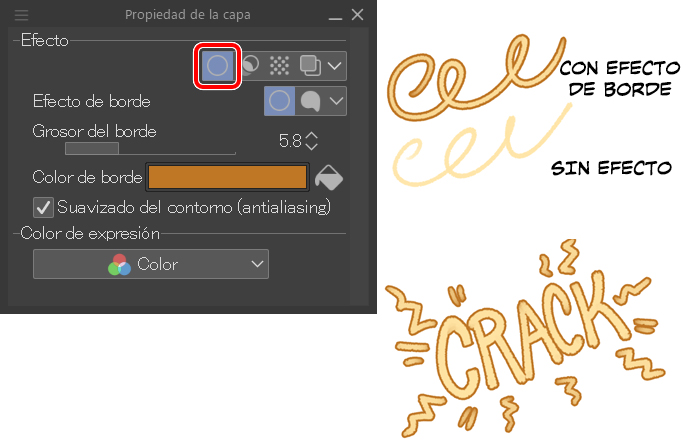Close the Propiedad de la capa panel

pos(357,15)
